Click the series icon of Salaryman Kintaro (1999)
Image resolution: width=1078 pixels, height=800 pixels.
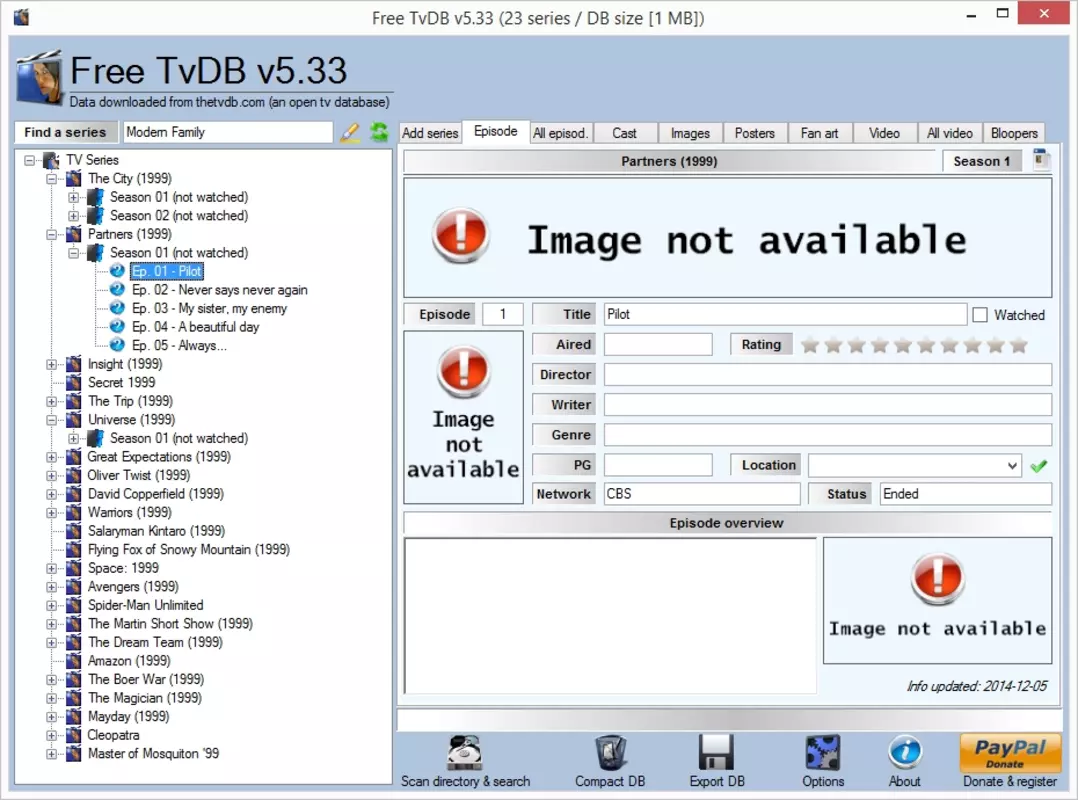tap(74, 531)
